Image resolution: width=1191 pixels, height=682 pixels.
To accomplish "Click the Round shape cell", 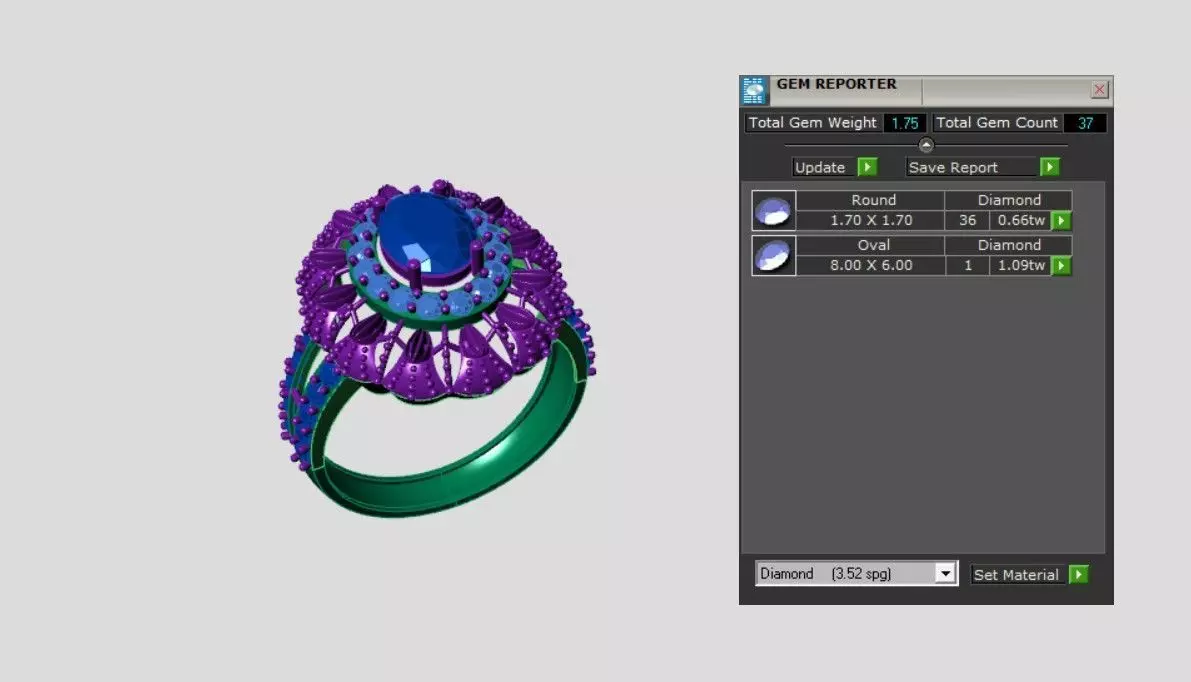I will pos(870,200).
